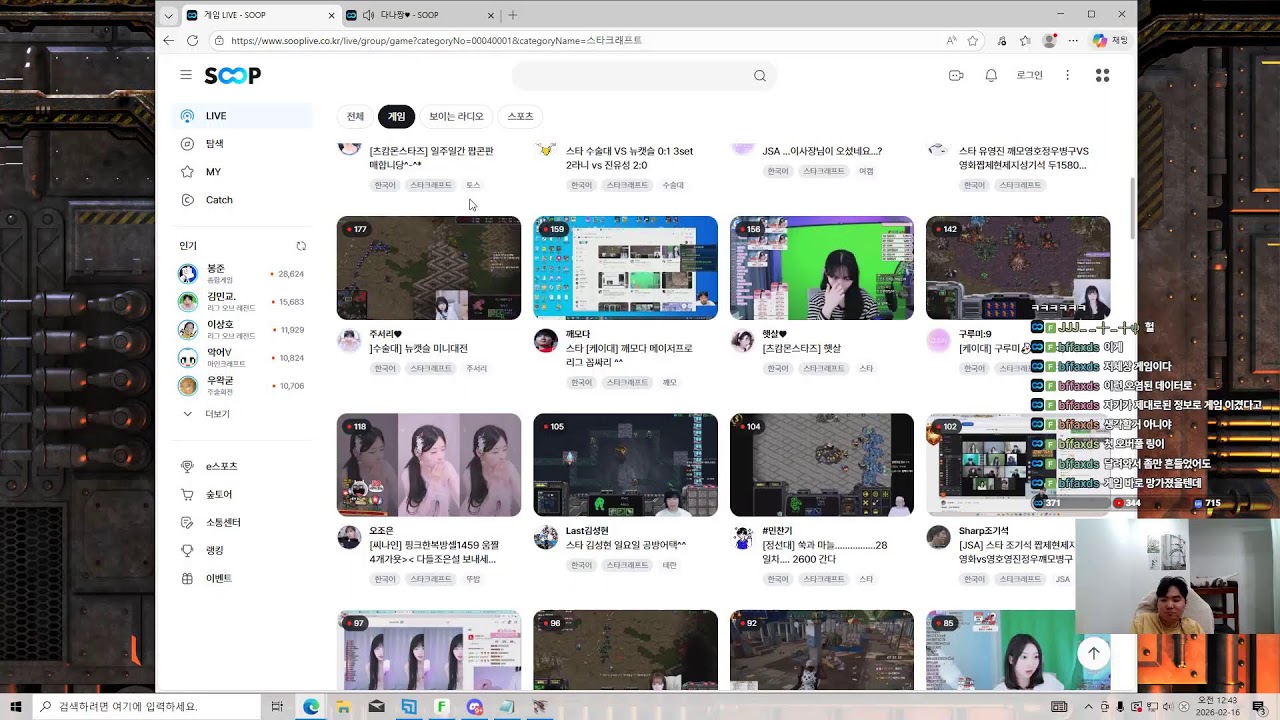Open Microsoft Edge from the taskbar
This screenshot has height=720, width=1280.
point(311,707)
